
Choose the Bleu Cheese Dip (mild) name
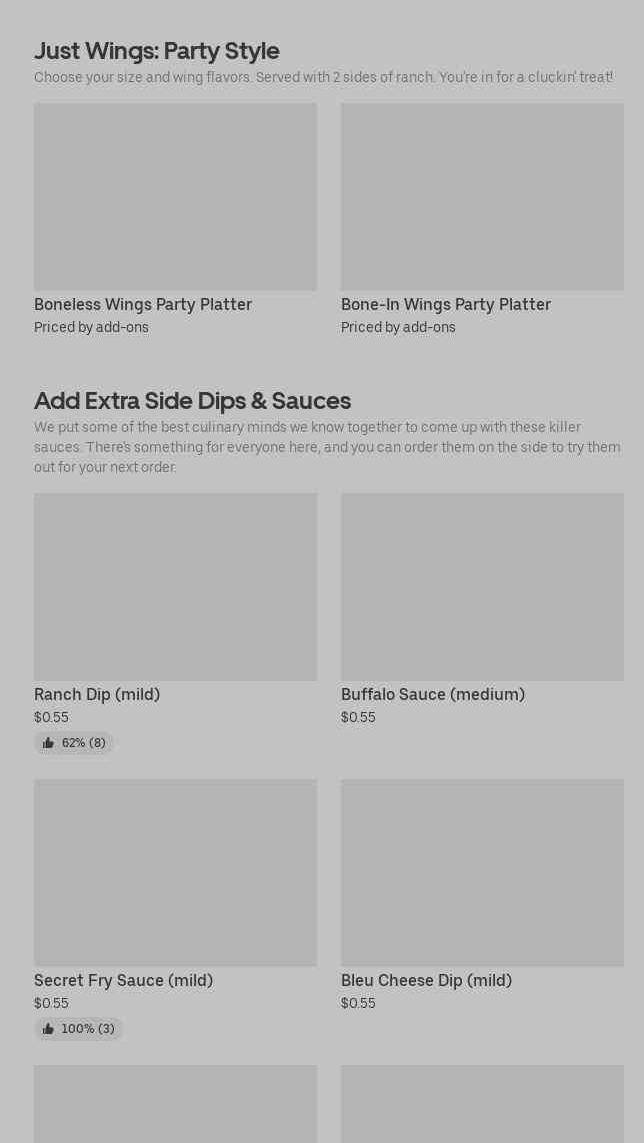tap(426, 980)
